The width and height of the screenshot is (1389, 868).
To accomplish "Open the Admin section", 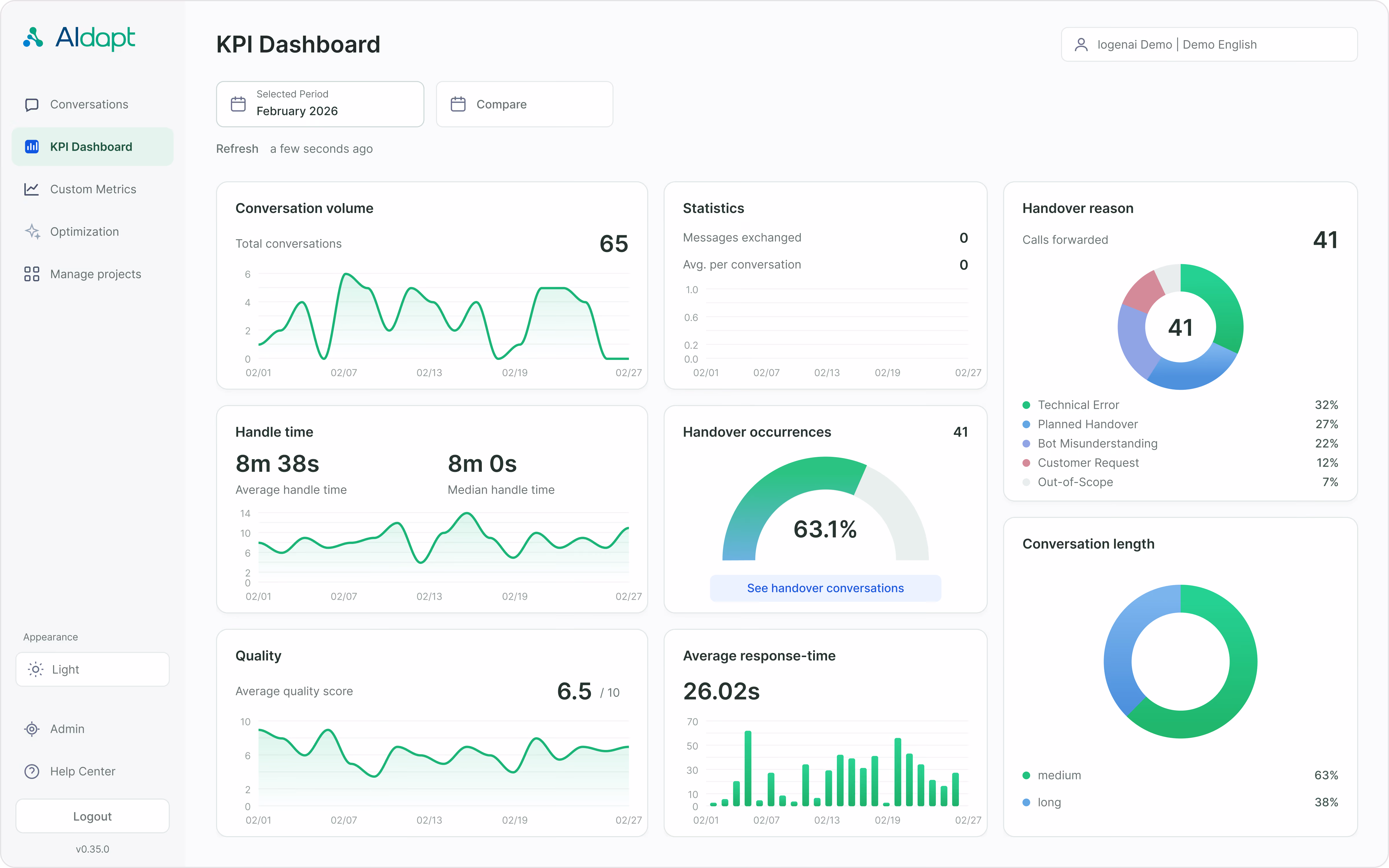I will (92, 729).
